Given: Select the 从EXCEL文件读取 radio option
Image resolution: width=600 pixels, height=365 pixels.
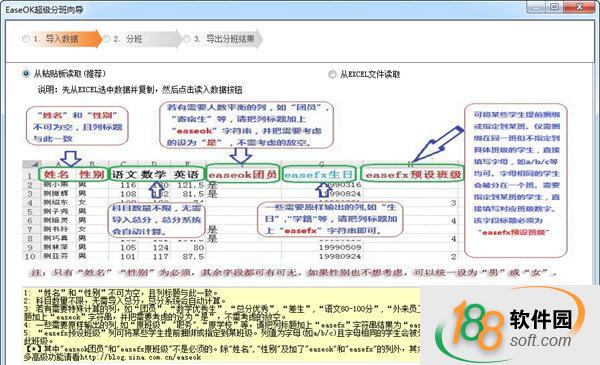Looking at the screenshot, I should click(332, 74).
